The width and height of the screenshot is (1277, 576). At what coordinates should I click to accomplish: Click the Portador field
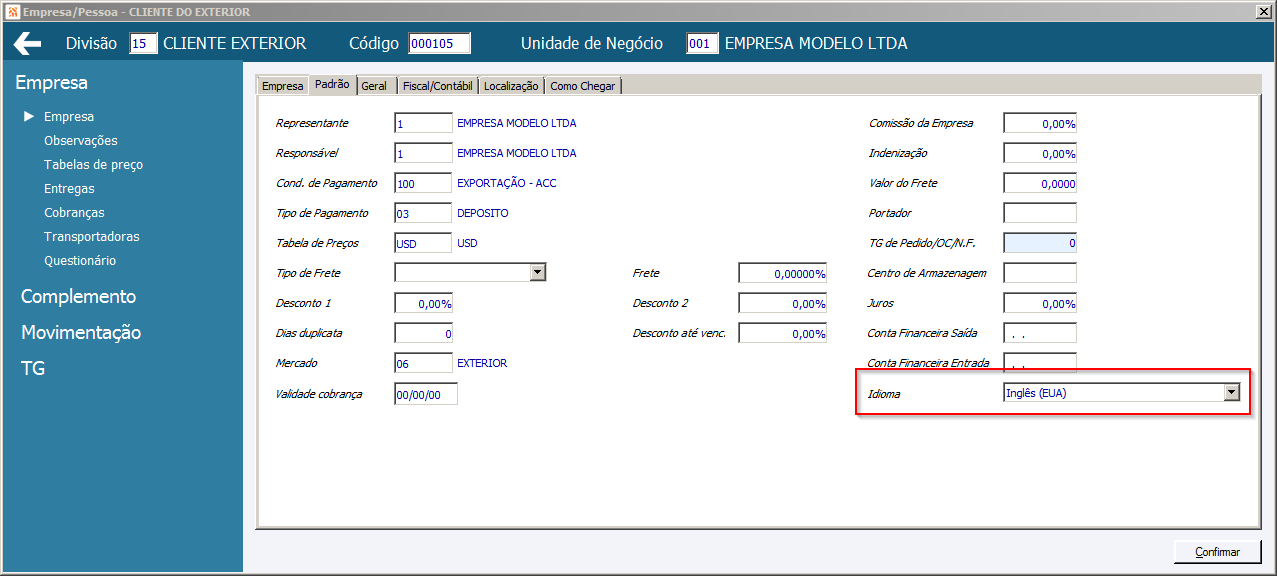pyautogui.click(x=1040, y=213)
